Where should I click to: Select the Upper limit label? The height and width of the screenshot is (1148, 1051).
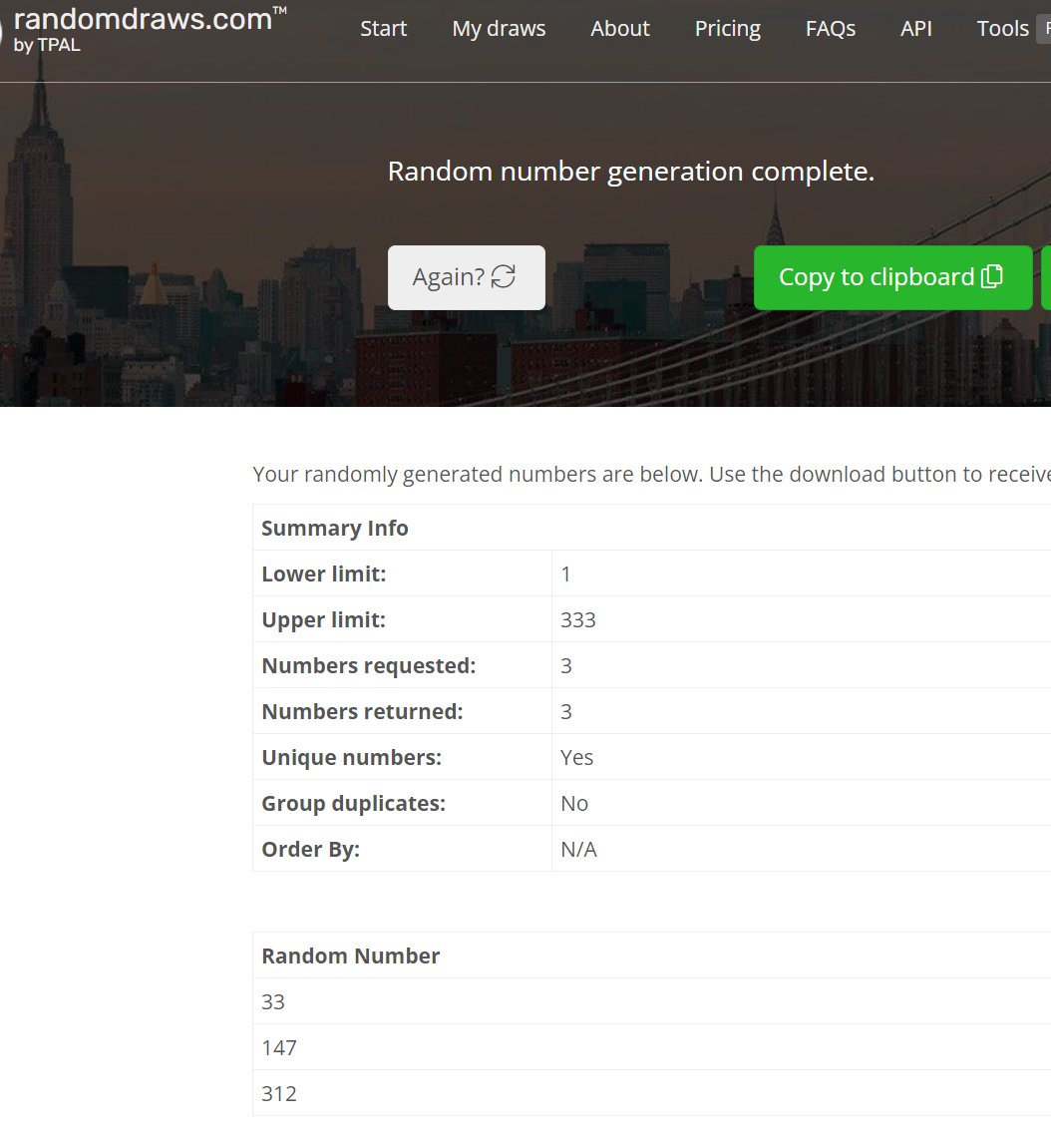(x=323, y=620)
